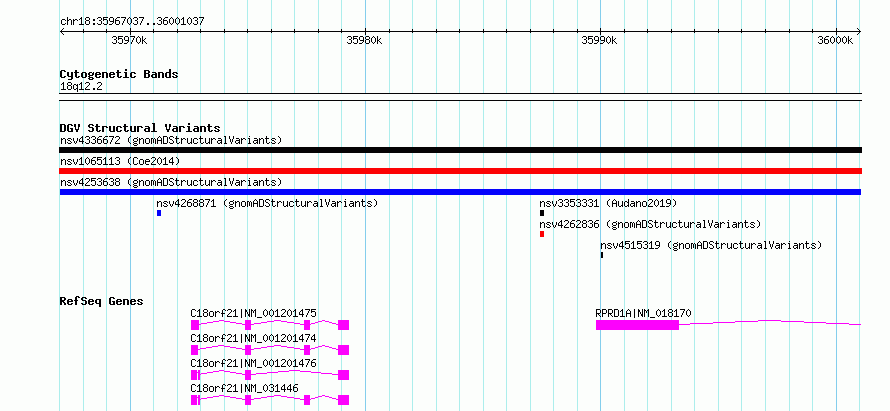Open the nsv4262836 (gnomADStructuralVariants) label
This screenshot has width=890, height=411.
click(x=650, y=224)
